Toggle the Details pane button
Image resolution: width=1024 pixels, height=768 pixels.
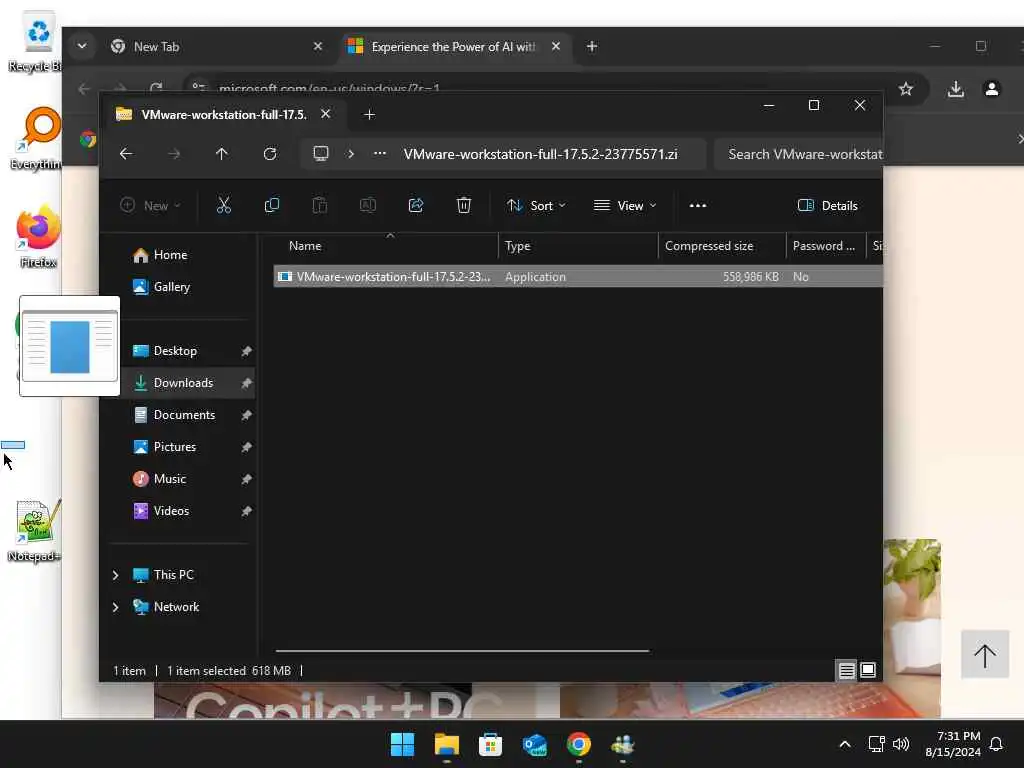tap(827, 205)
